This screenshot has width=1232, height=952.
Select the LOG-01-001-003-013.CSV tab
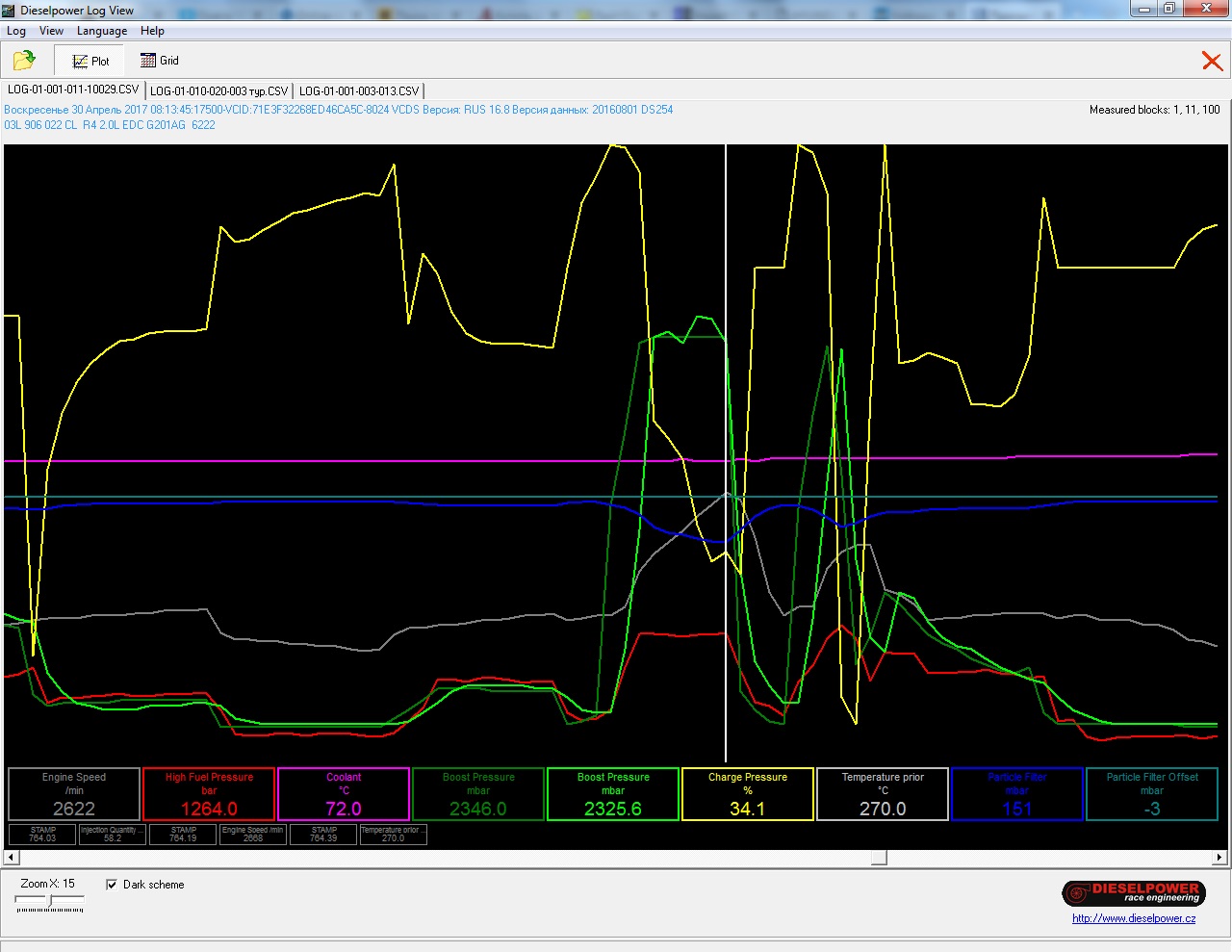pos(359,90)
